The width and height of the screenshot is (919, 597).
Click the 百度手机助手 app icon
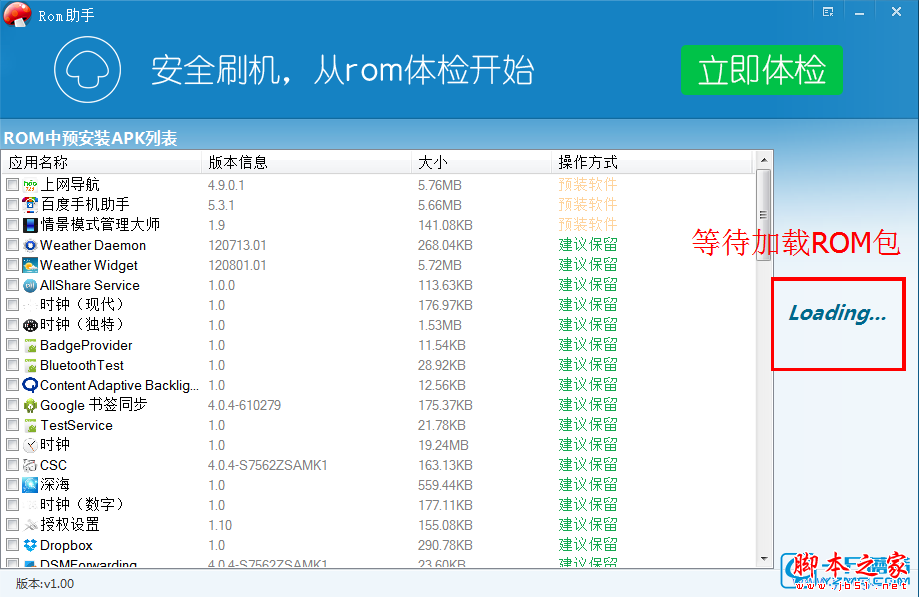(30, 205)
